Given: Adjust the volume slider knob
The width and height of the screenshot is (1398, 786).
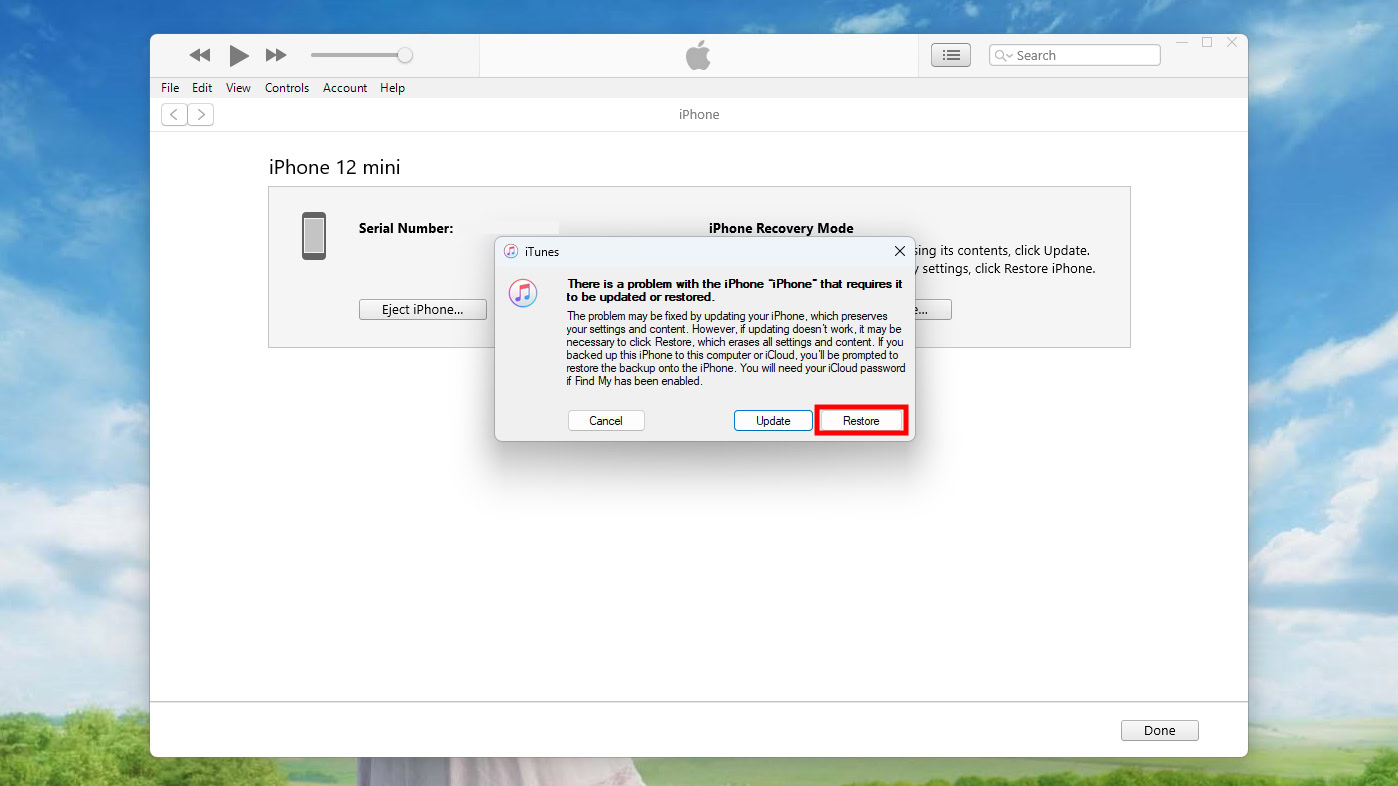Looking at the screenshot, I should [405, 55].
